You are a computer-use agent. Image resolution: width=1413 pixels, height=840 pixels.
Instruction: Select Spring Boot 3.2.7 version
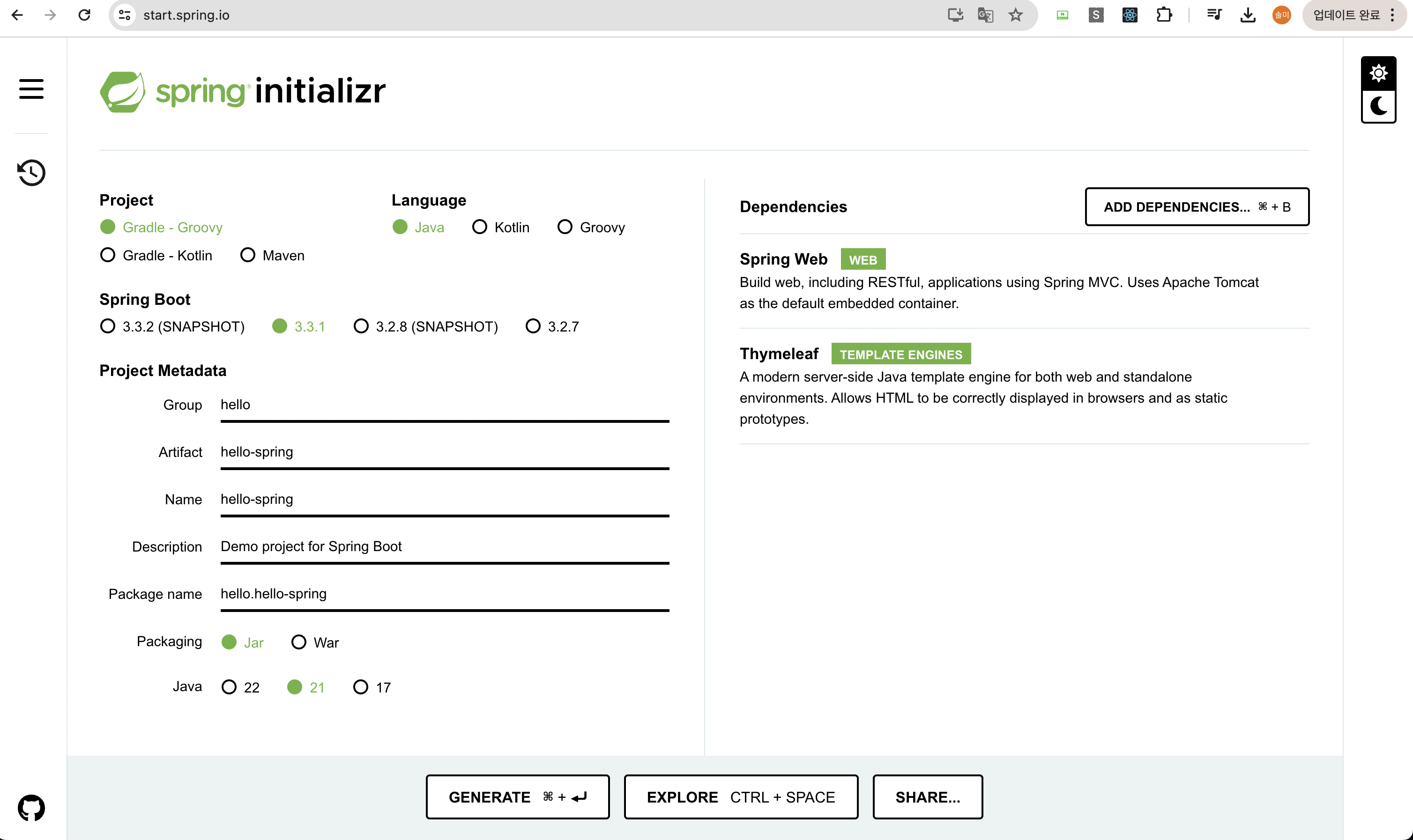(533, 326)
